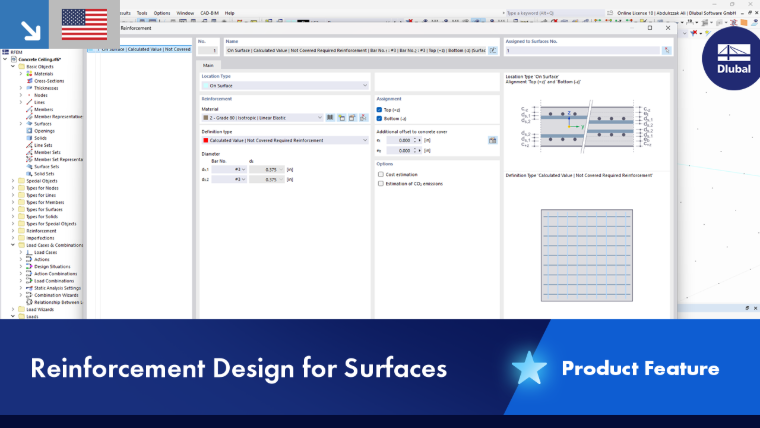760x428 pixels.
Task: Click Design Situations icon in navigator
Action: click(x=29, y=267)
